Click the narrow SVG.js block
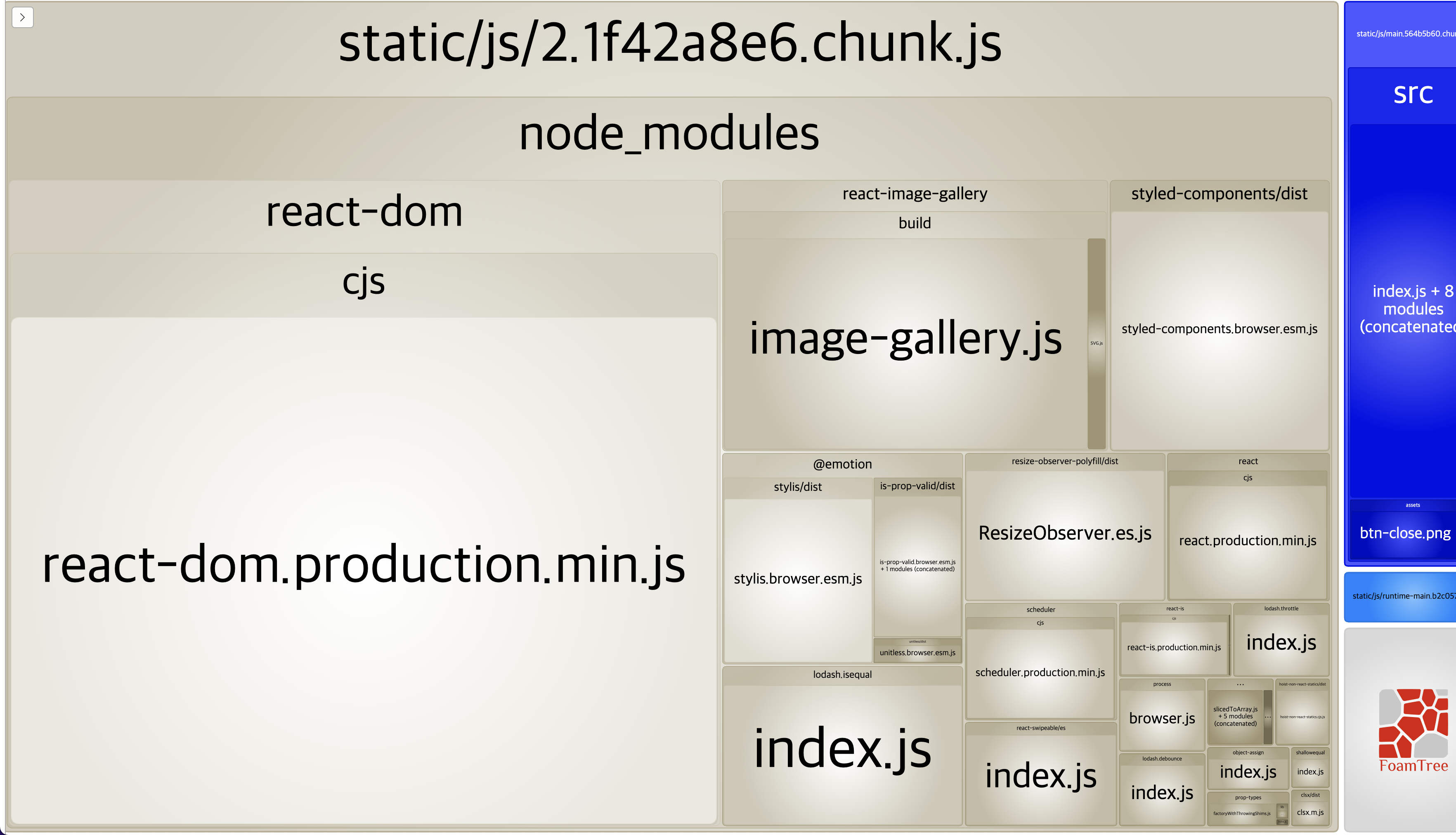The height and width of the screenshot is (835, 1456). [1096, 343]
